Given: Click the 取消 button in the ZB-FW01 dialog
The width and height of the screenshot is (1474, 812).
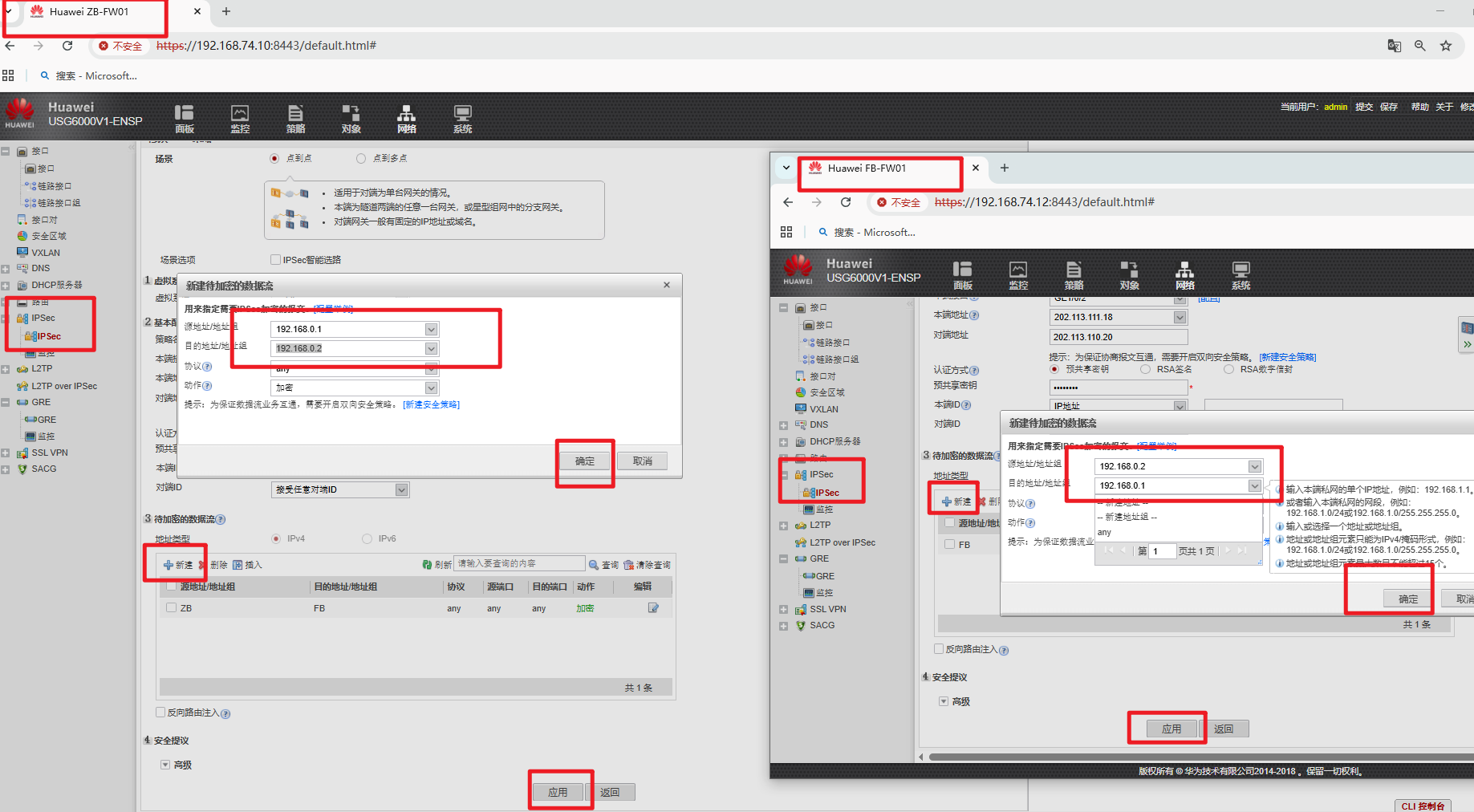Looking at the screenshot, I should [x=642, y=461].
